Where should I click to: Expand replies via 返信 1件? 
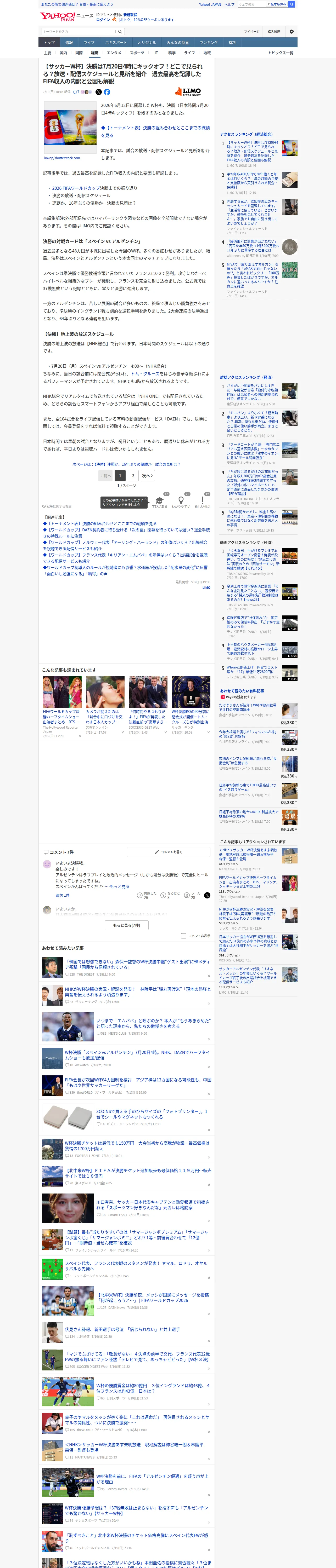[x=62, y=895]
